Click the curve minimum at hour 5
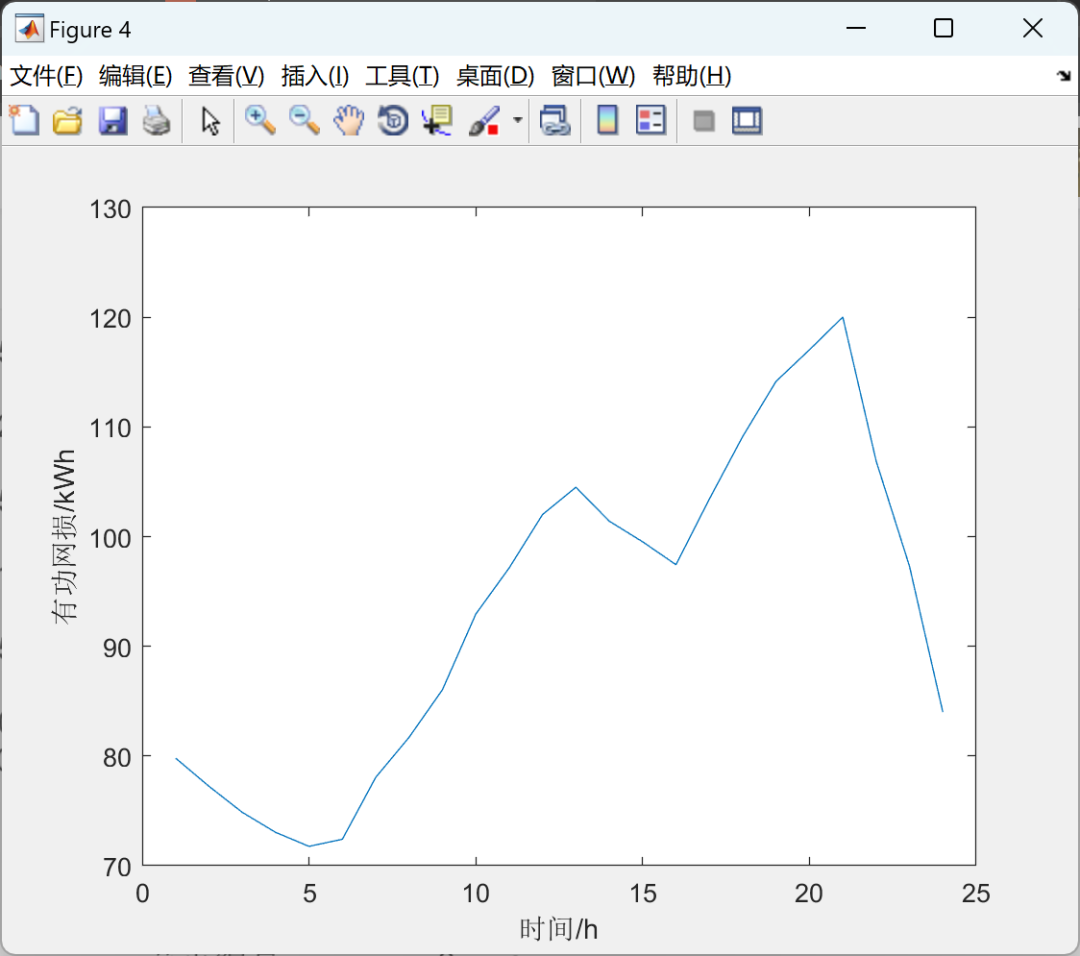 309,846
